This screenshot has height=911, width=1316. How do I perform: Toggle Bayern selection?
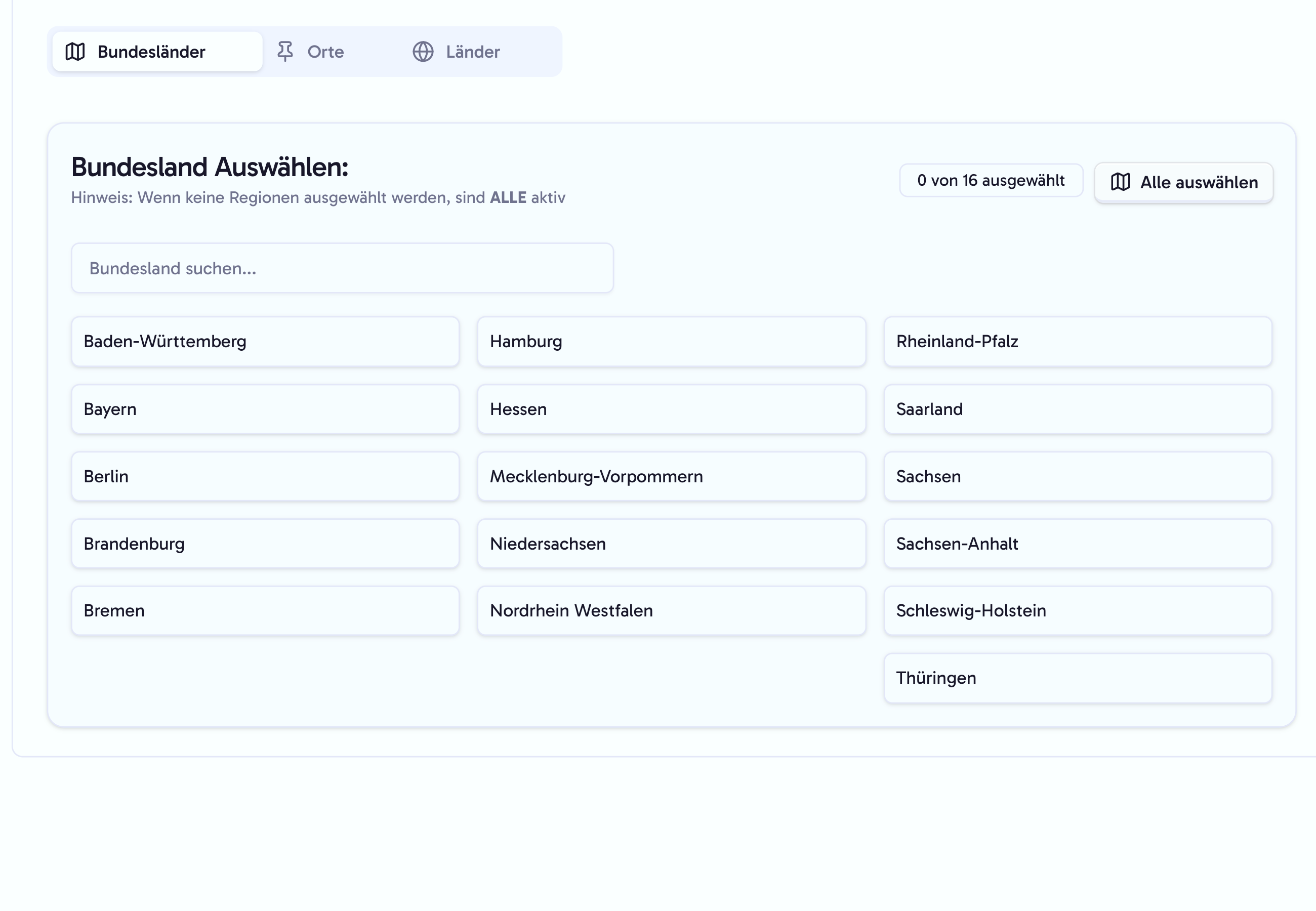(x=265, y=409)
